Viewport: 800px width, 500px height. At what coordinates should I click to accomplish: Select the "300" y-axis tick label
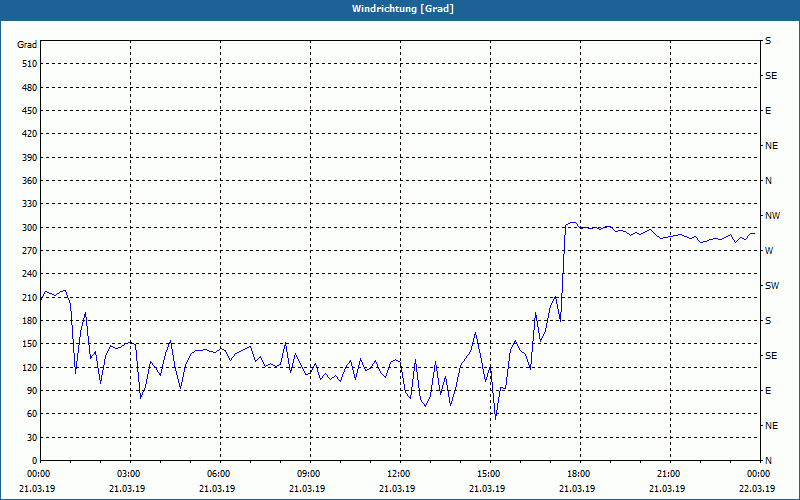[30, 228]
